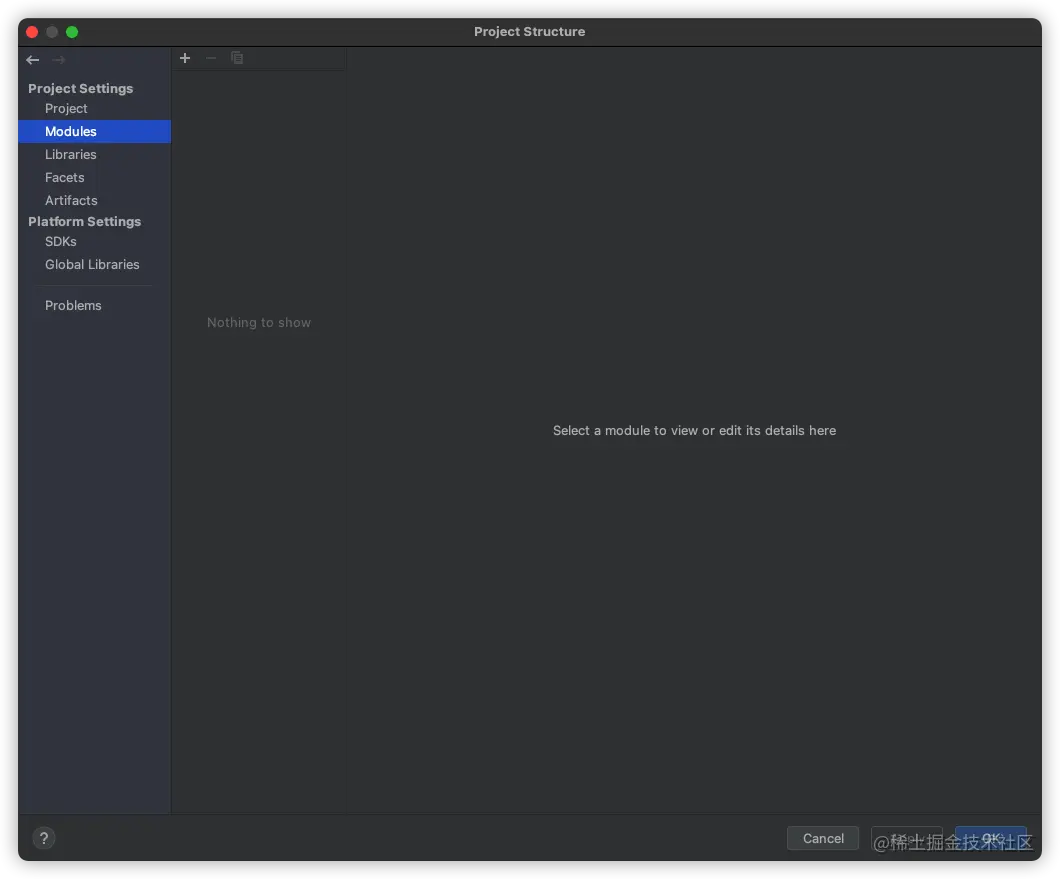Open the SDKs platform settings
The height and width of the screenshot is (879, 1060).
point(61,241)
